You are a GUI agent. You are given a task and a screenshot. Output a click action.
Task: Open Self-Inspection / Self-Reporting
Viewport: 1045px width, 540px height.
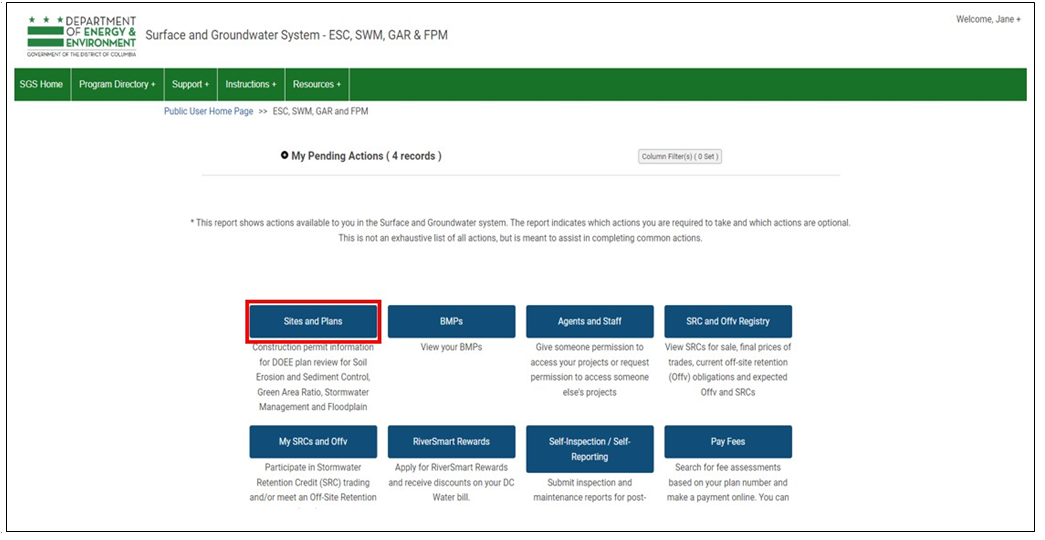tap(589, 449)
